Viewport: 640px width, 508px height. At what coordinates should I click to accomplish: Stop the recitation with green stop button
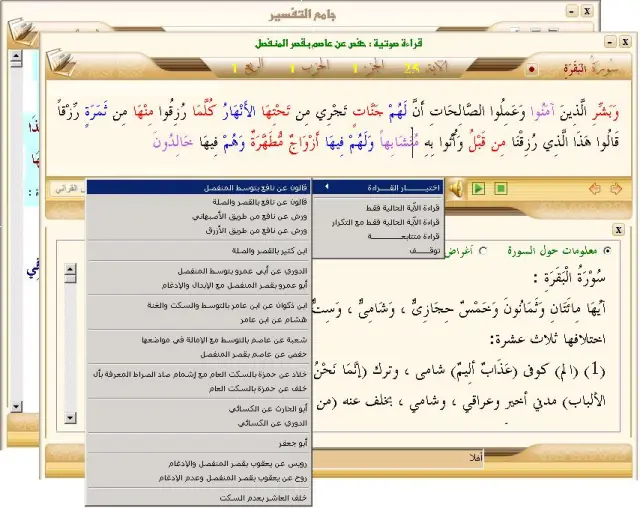point(500,189)
